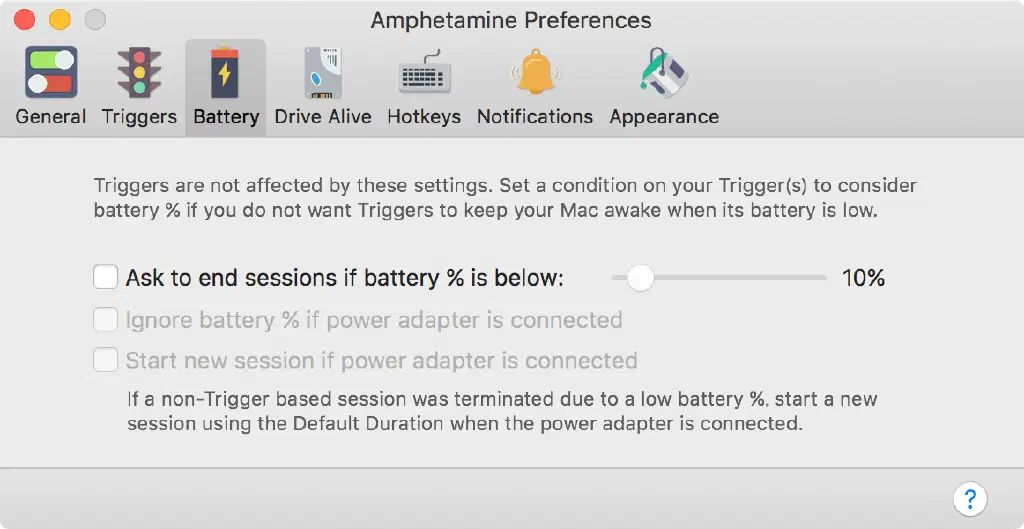Switch to the Hotkeys tab label

click(x=424, y=117)
